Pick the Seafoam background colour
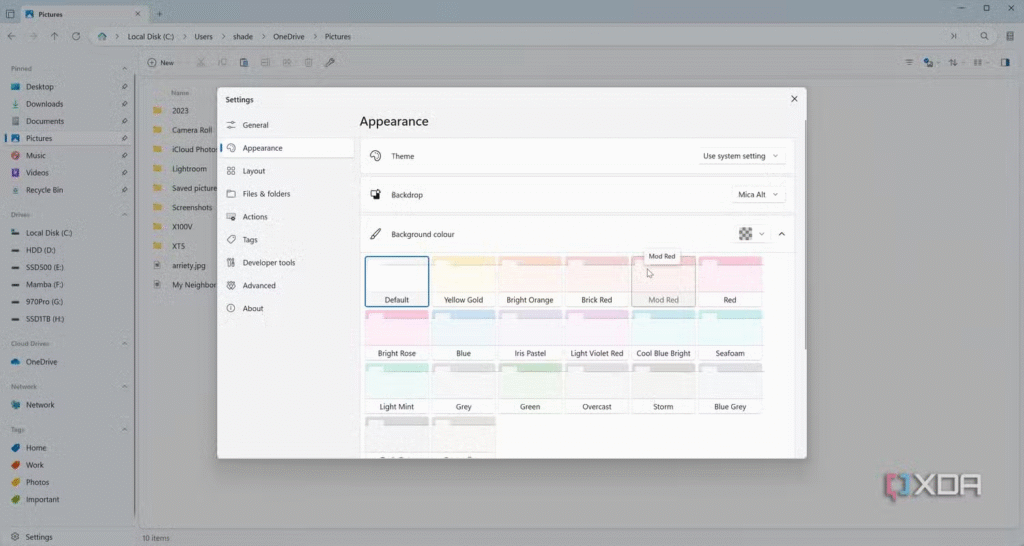Viewport: 1024px width, 546px height. [730, 334]
